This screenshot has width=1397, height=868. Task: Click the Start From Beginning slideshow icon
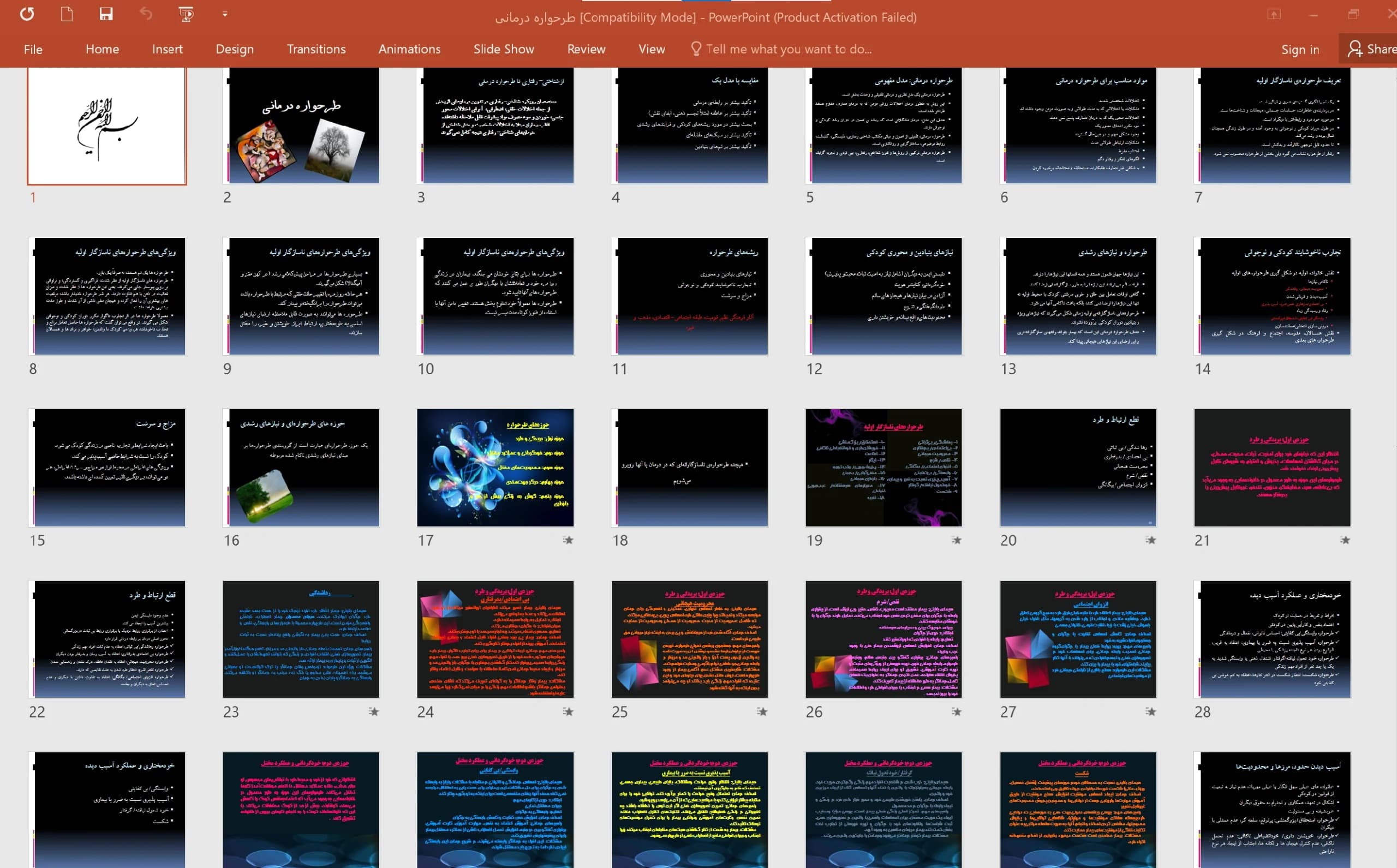coord(186,14)
